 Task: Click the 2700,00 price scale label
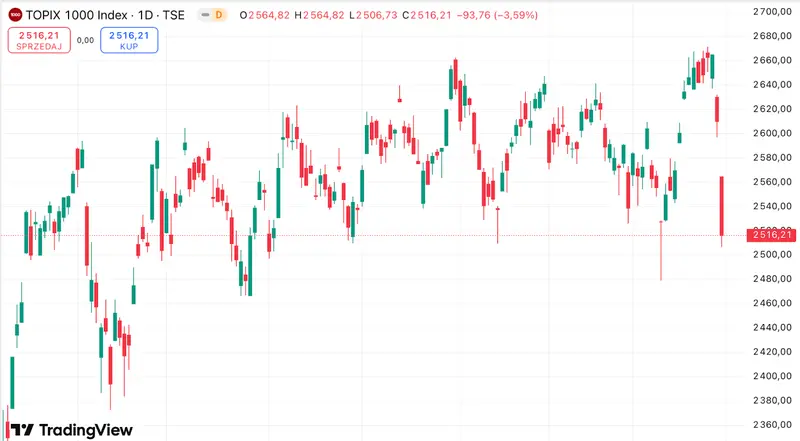click(x=772, y=11)
